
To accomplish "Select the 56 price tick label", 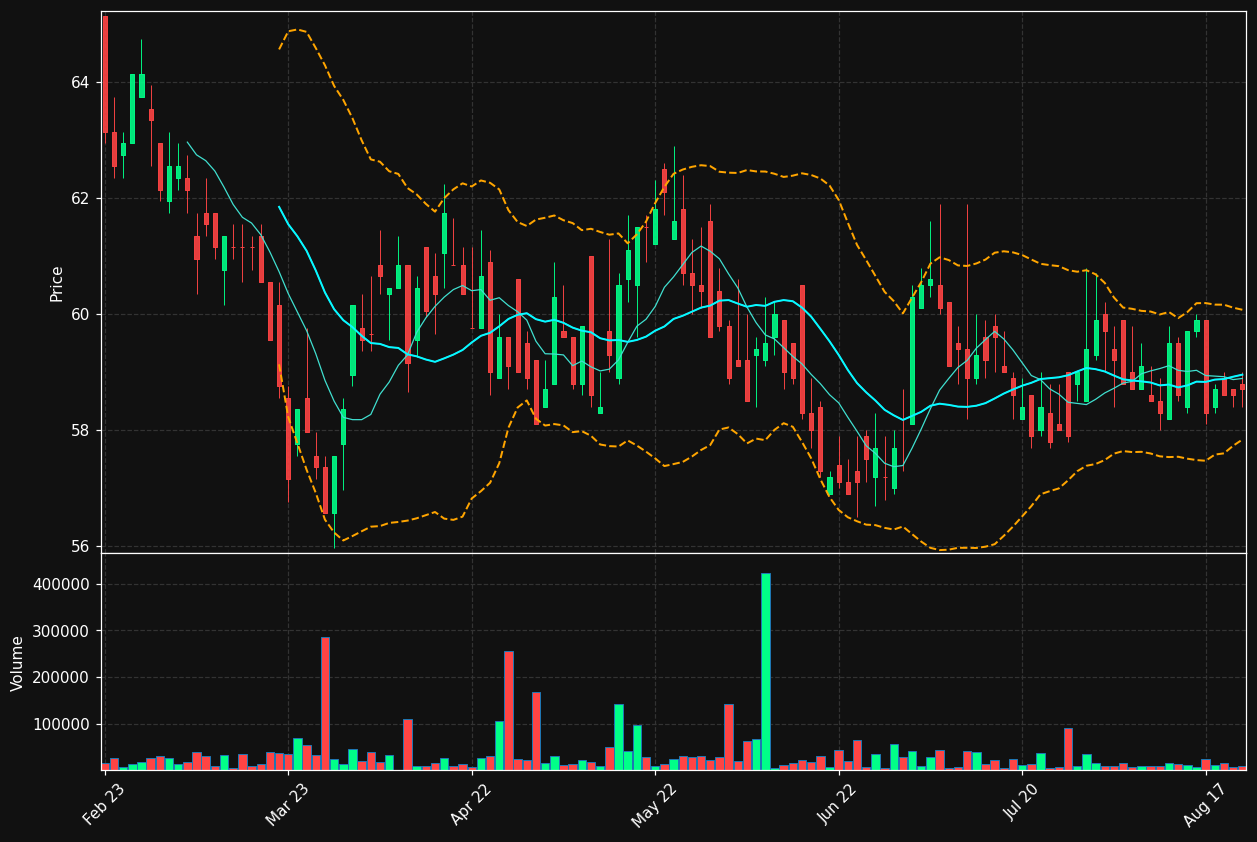I will click(79, 546).
